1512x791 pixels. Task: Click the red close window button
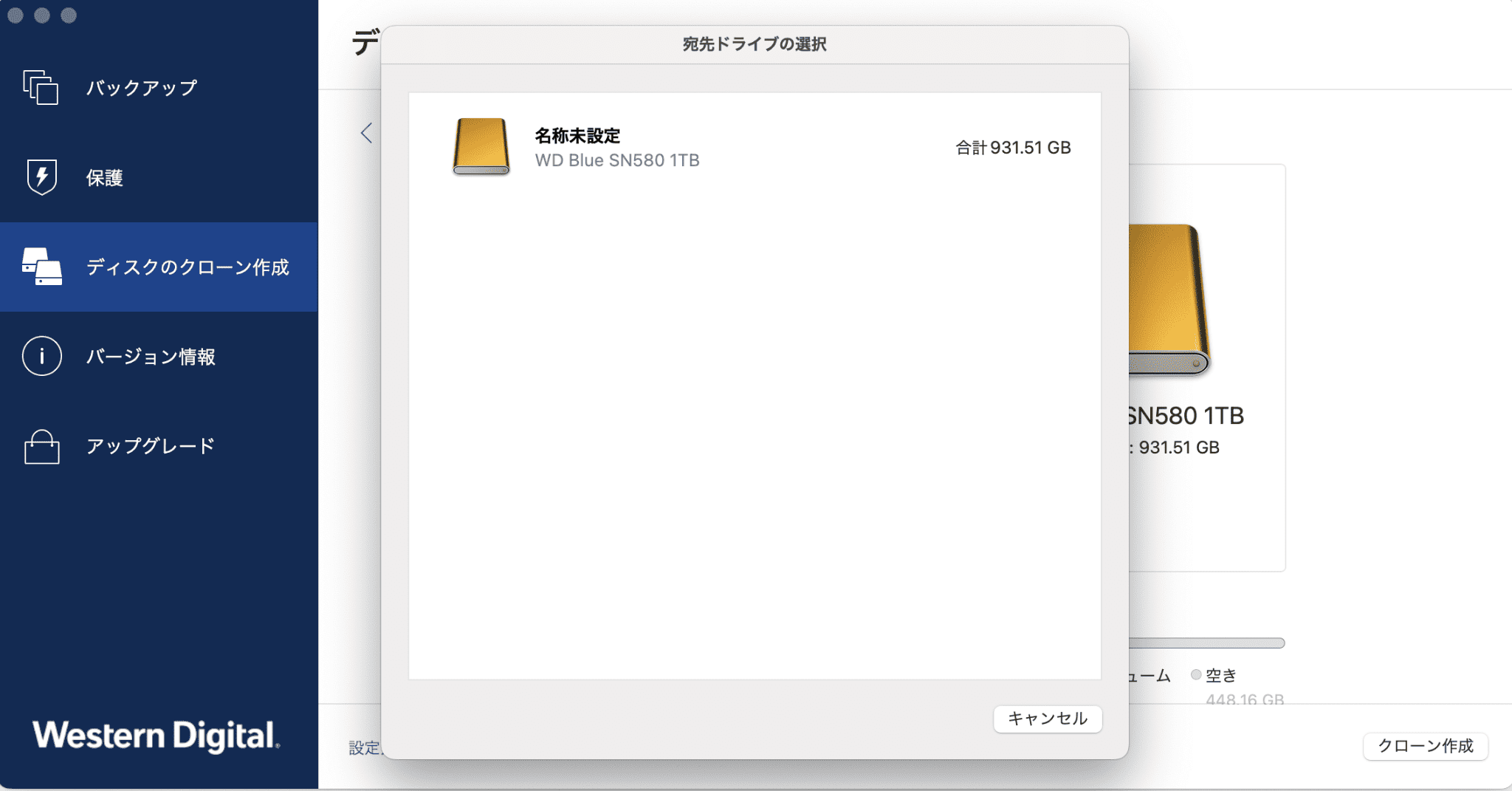(16, 16)
